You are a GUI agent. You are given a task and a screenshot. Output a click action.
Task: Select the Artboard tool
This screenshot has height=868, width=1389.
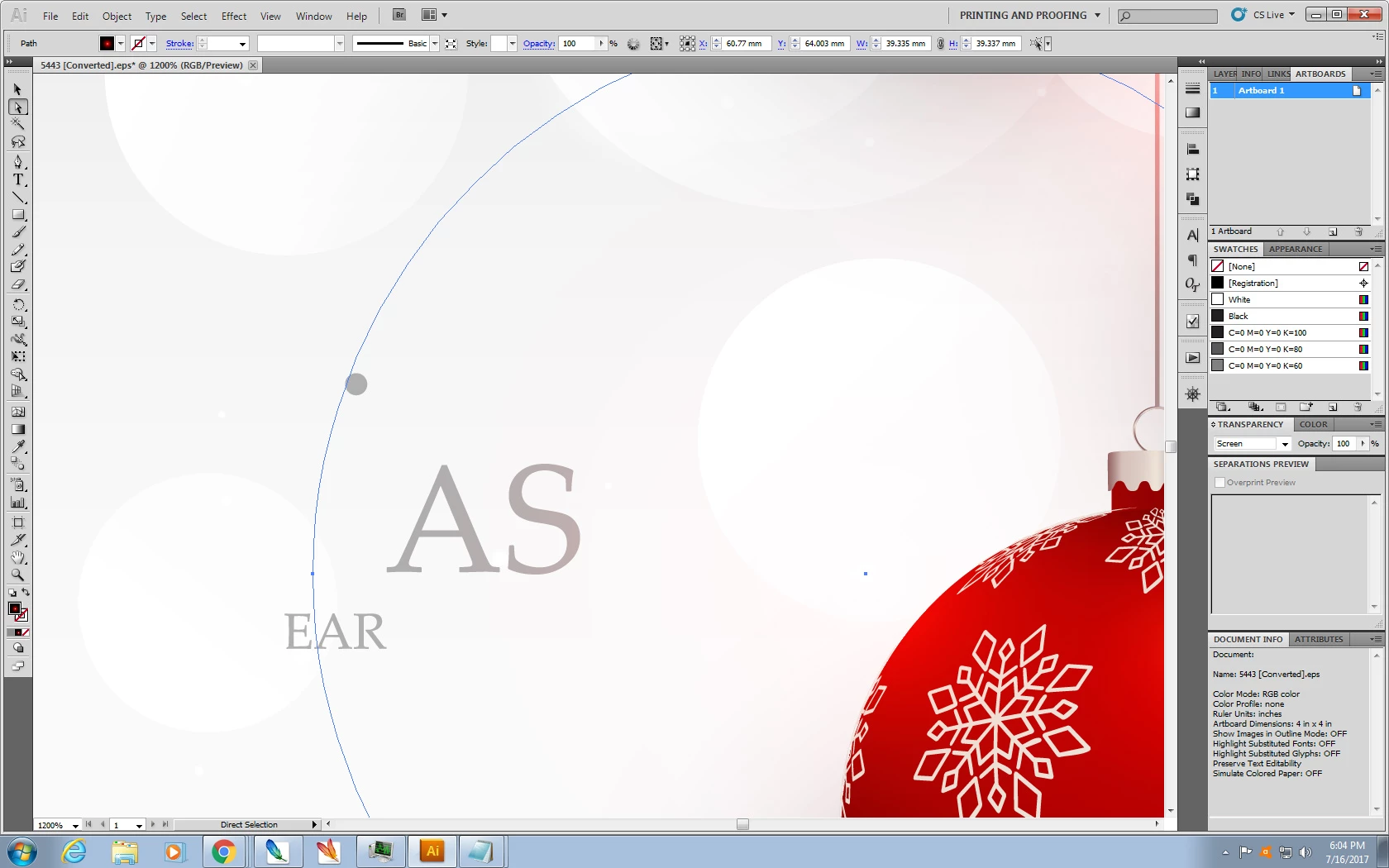coord(17,522)
